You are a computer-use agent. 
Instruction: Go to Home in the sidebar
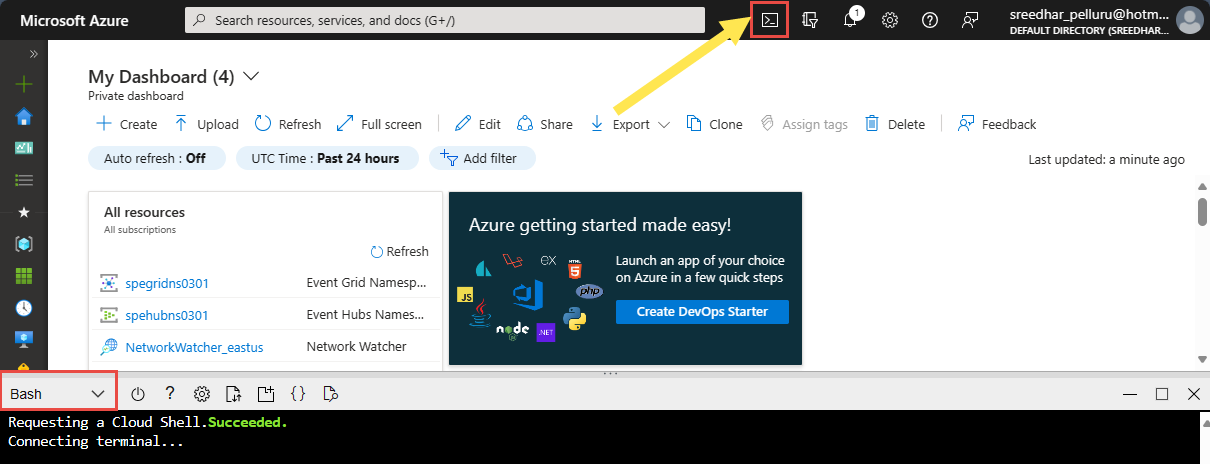pos(24,117)
